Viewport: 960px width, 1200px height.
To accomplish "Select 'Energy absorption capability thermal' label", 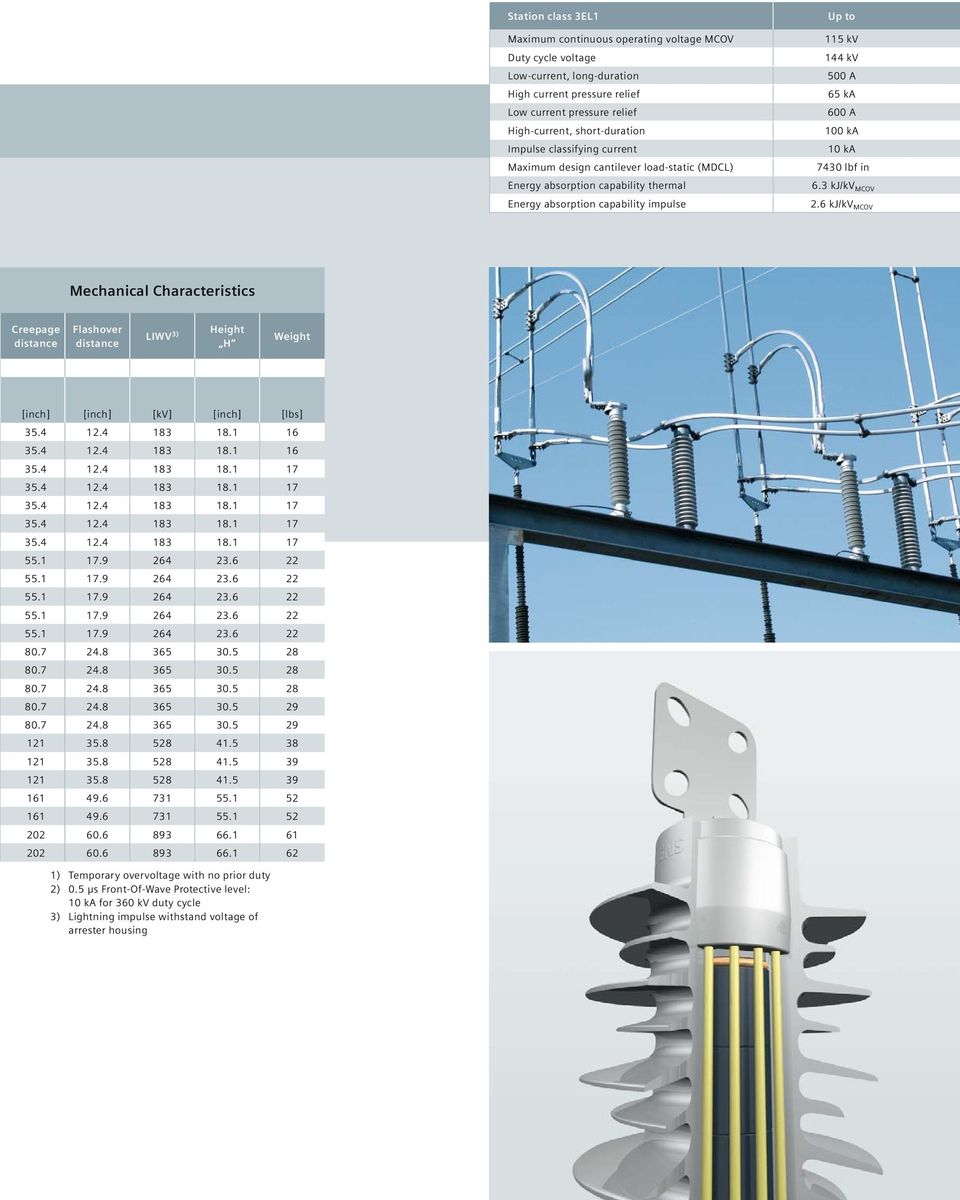I will [x=597, y=185].
